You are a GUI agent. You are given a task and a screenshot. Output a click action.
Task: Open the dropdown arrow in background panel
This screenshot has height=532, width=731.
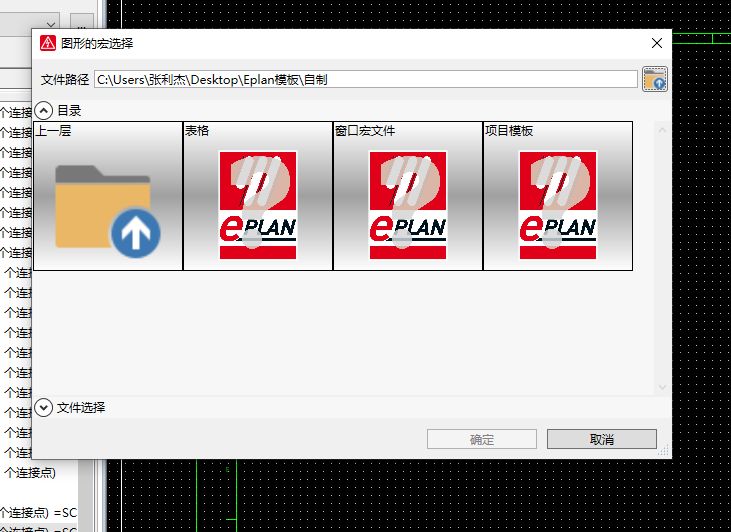51,24
